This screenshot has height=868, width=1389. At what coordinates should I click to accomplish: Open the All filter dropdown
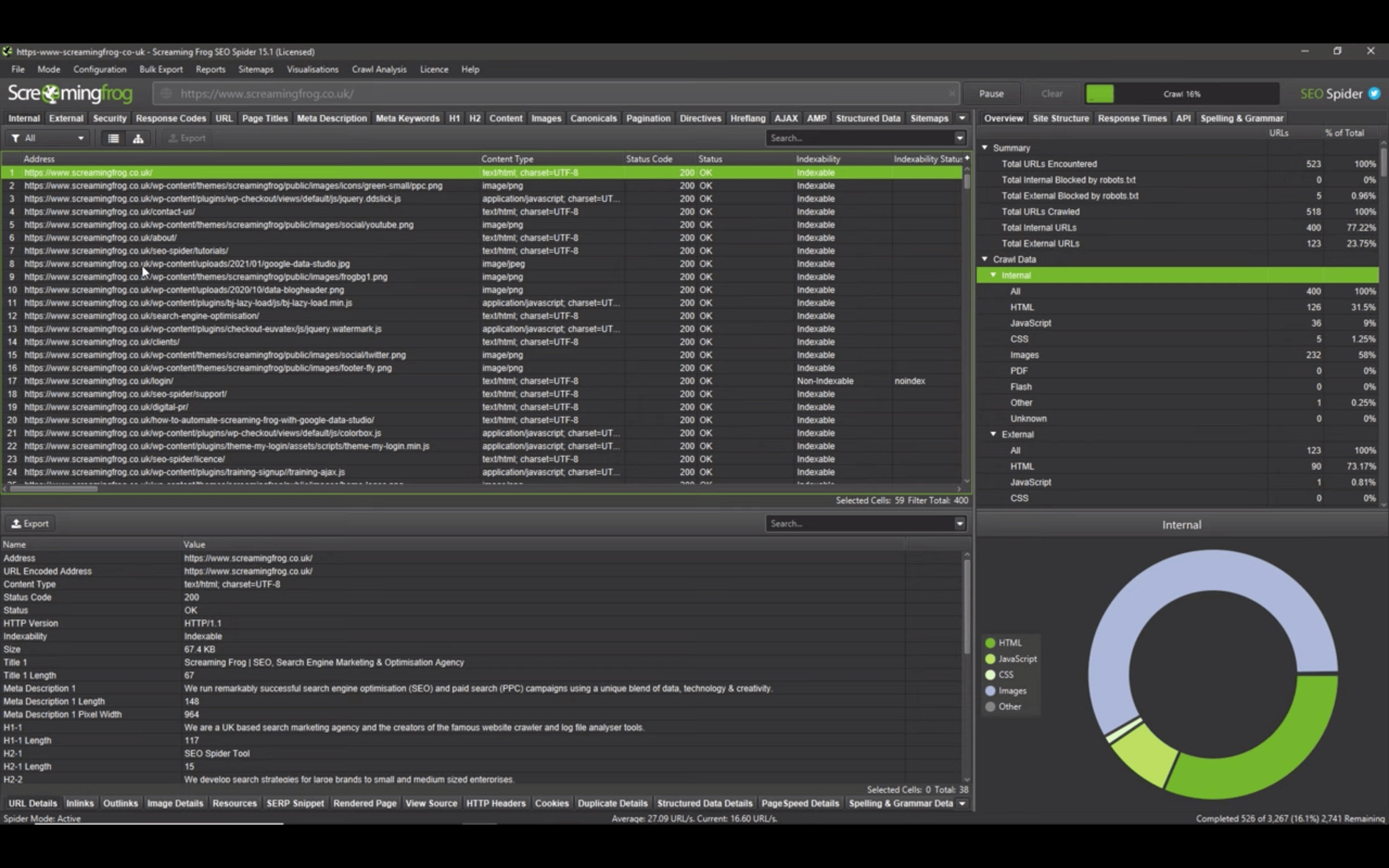[x=49, y=138]
